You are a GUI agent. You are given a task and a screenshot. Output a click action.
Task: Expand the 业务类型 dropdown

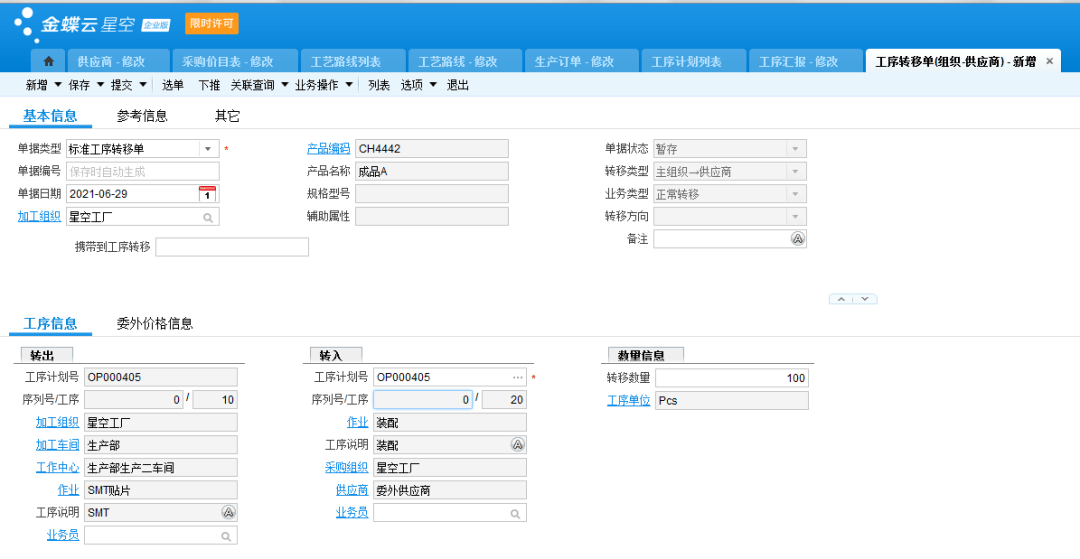pyautogui.click(x=796, y=194)
